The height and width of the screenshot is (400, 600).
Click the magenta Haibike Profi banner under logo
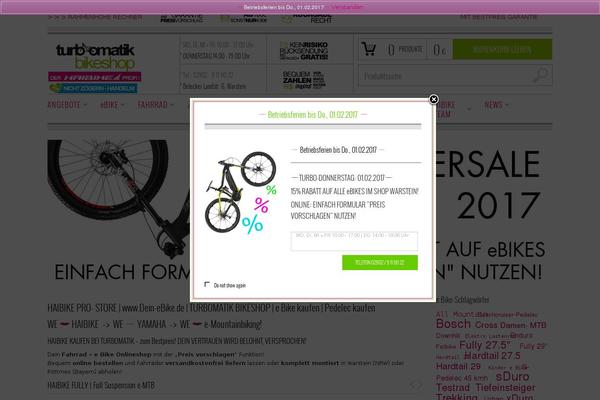(95, 77)
